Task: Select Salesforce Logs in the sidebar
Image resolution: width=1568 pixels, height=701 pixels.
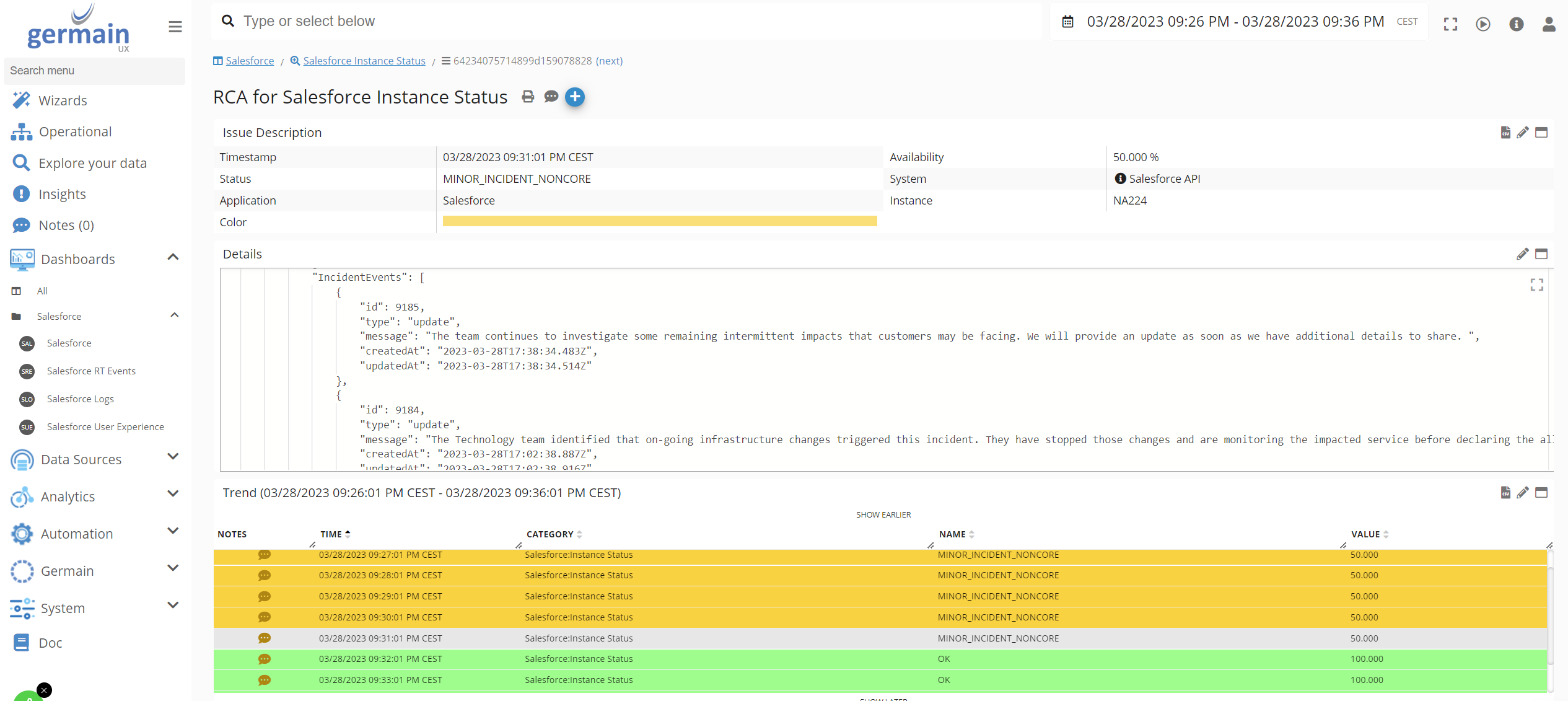Action: click(x=80, y=399)
